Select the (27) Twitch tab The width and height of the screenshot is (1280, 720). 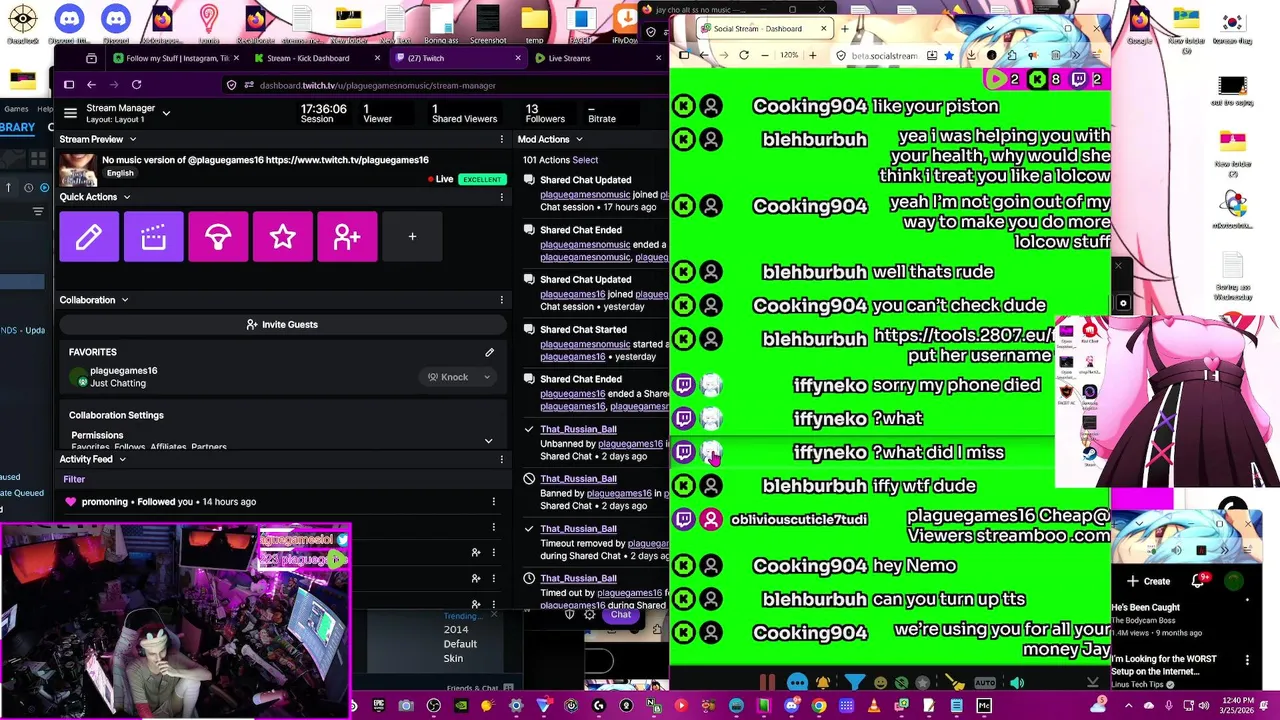(x=458, y=58)
